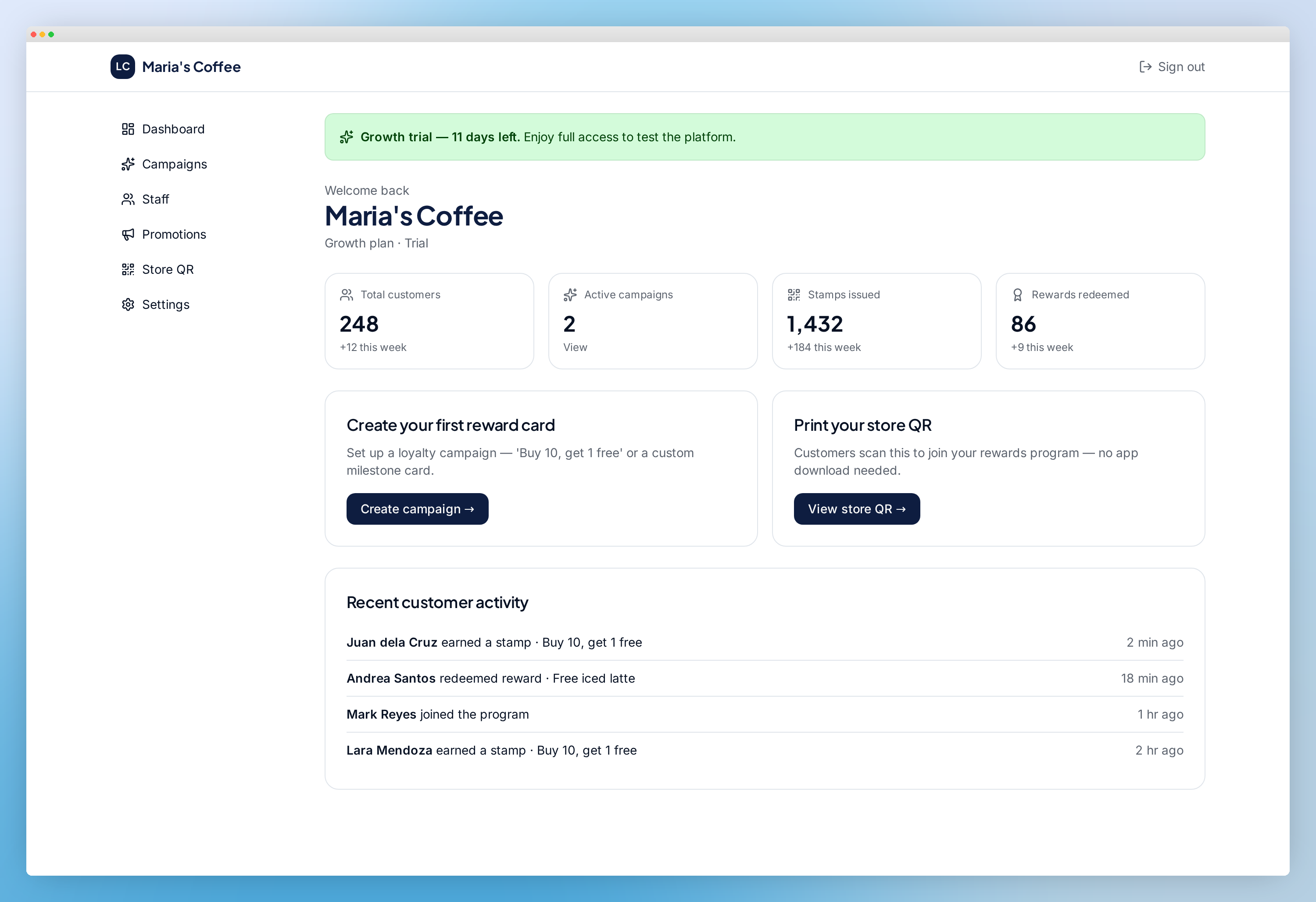This screenshot has width=1316, height=902.
Task: Click the 1,432 stamps value
Action: click(815, 325)
